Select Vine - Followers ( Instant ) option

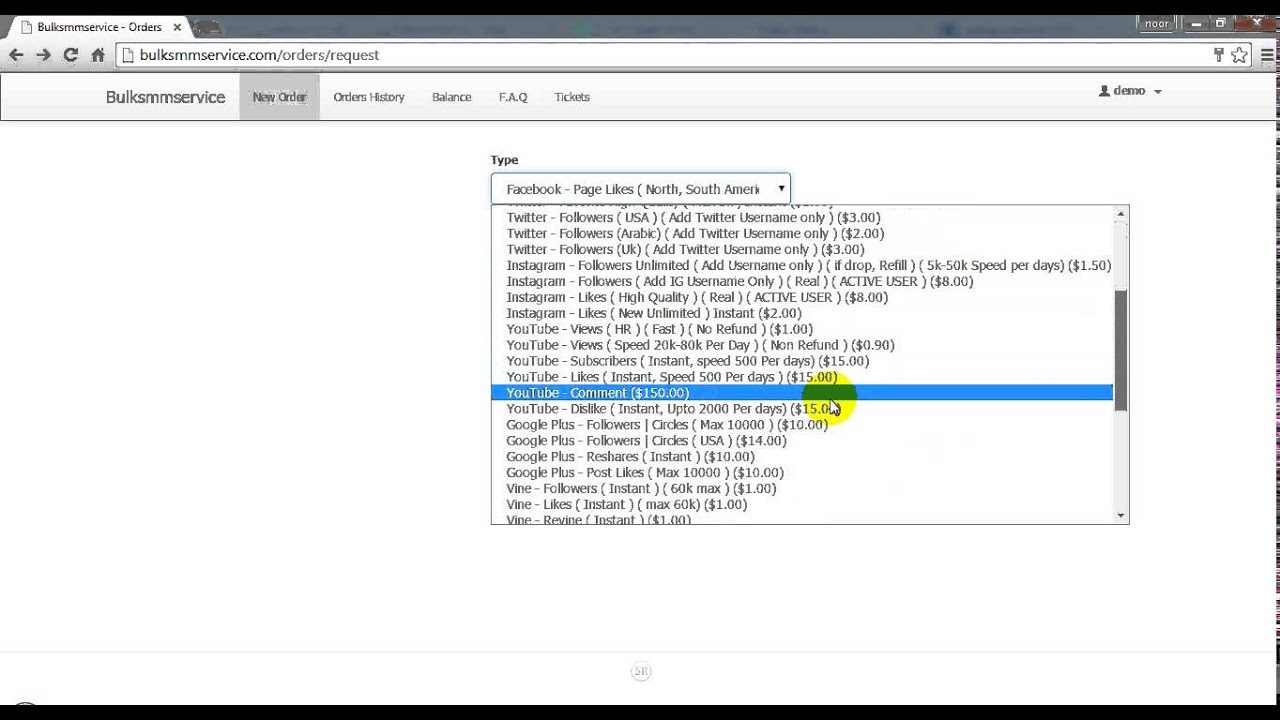pos(802,489)
